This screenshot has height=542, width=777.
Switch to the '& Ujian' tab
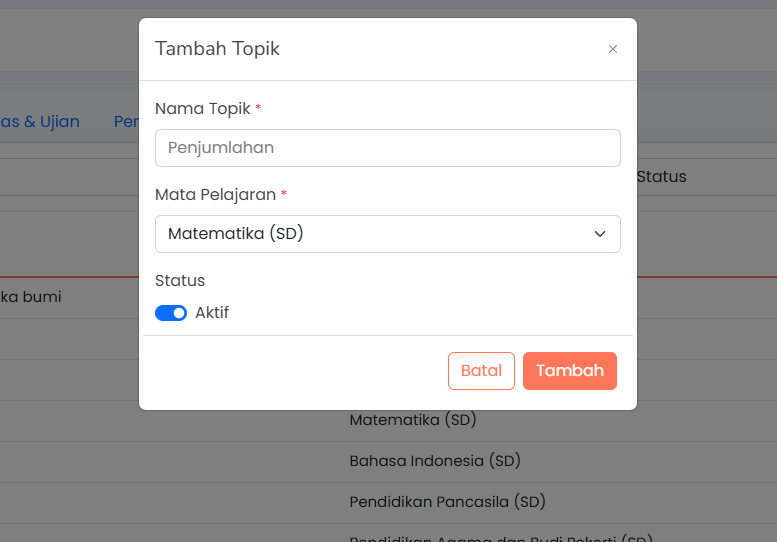click(40, 121)
